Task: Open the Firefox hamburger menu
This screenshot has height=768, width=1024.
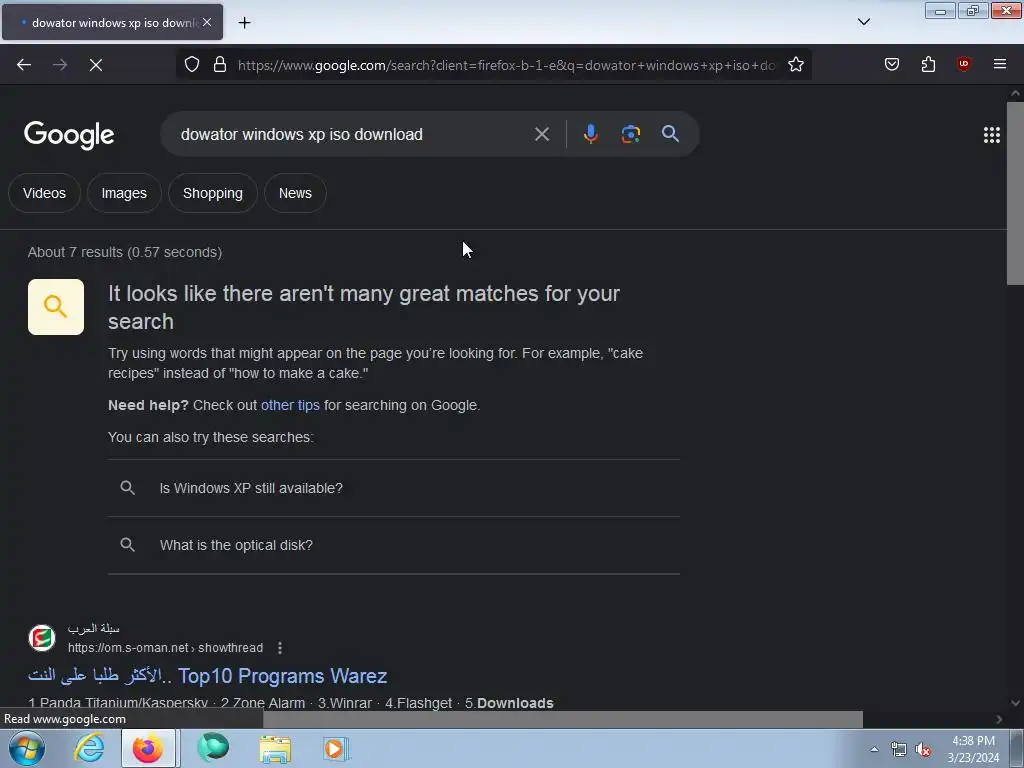Action: click(1000, 64)
